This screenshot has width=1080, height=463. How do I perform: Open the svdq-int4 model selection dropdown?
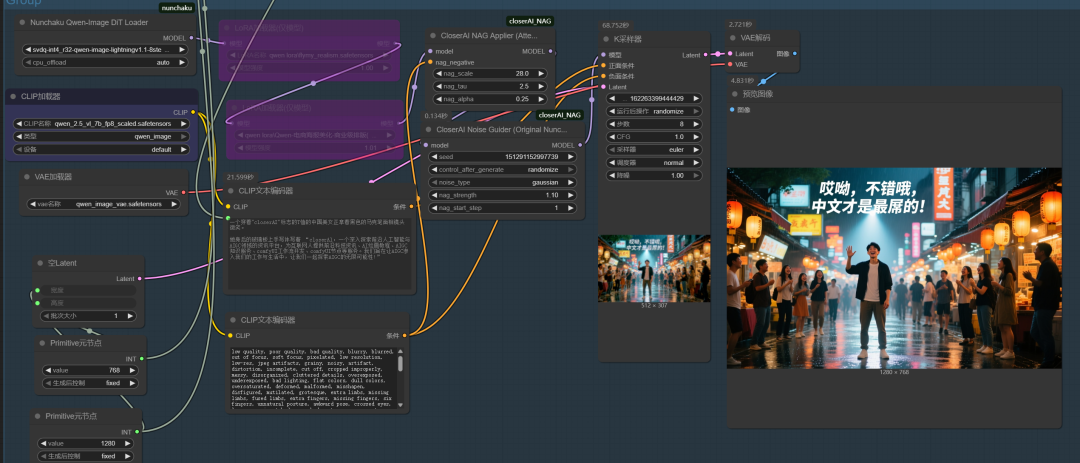coord(105,50)
